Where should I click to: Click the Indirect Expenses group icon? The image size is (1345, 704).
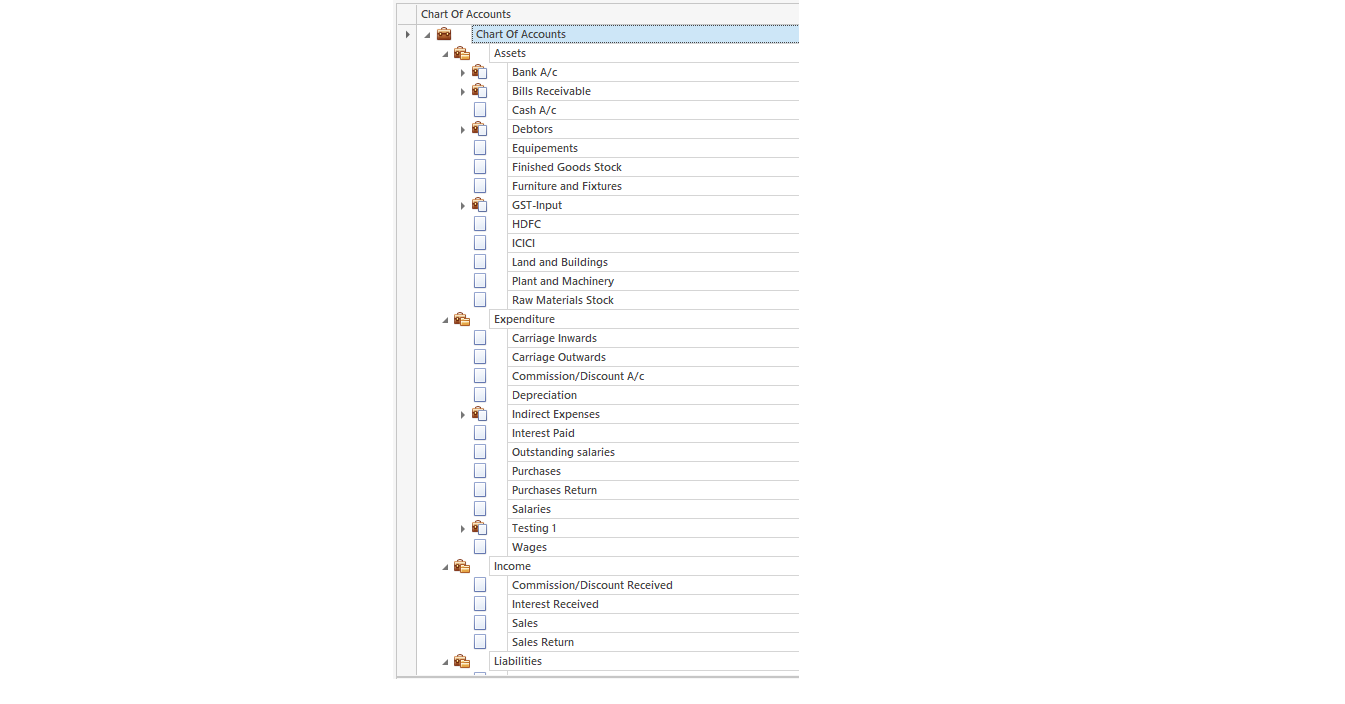tap(480, 414)
